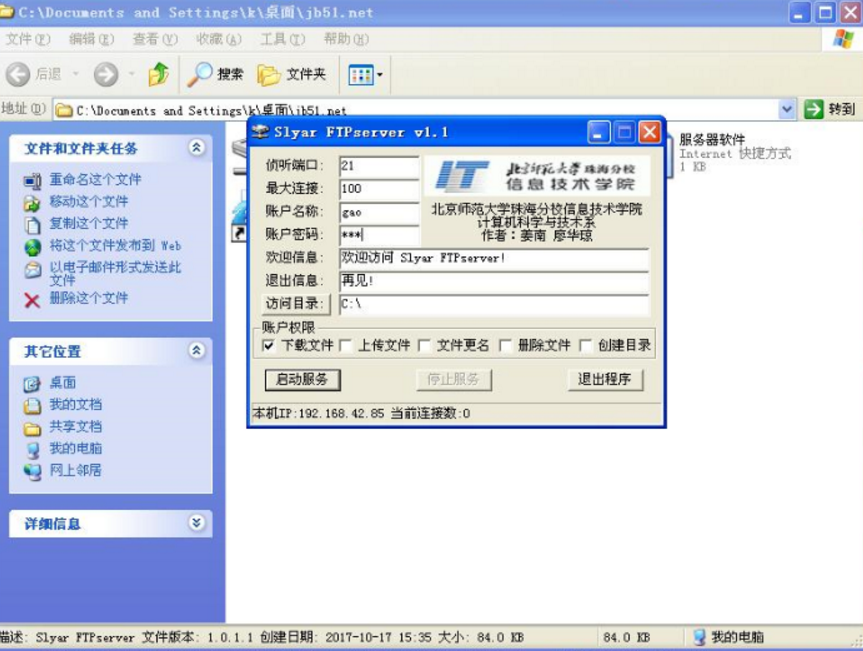Image resolution: width=863 pixels, height=651 pixels.
Task: Click 删除这个文件 link
Action: (89, 298)
